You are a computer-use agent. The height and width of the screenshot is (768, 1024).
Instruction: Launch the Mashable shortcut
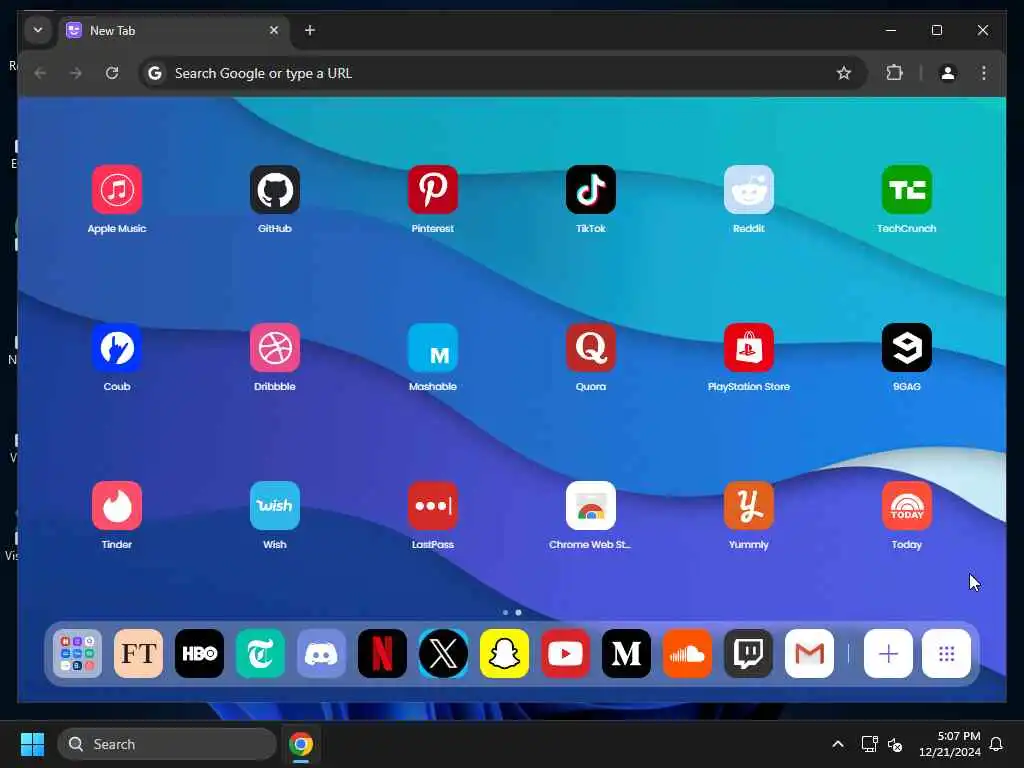pyautogui.click(x=433, y=348)
